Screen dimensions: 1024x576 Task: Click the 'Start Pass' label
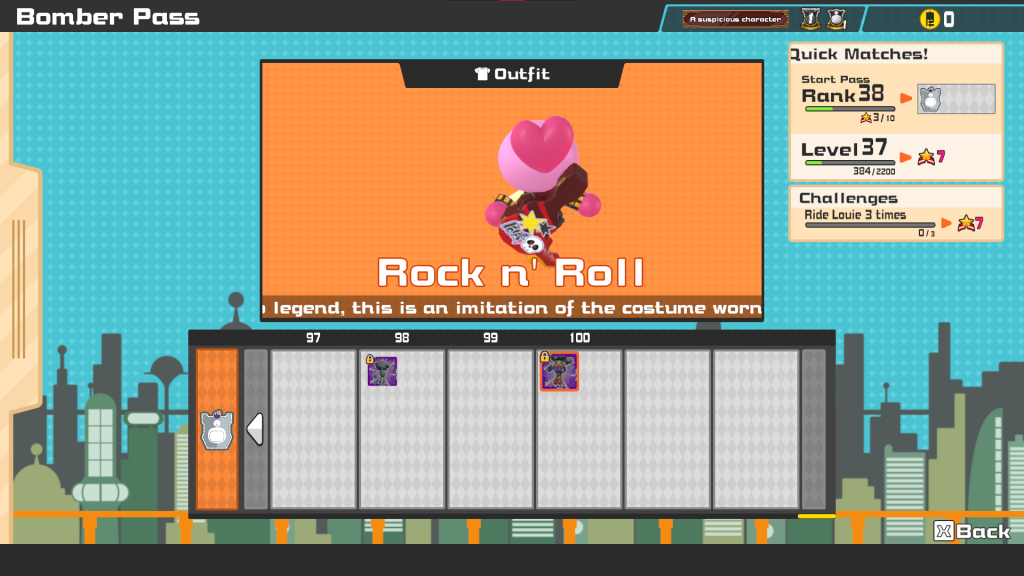(x=835, y=79)
